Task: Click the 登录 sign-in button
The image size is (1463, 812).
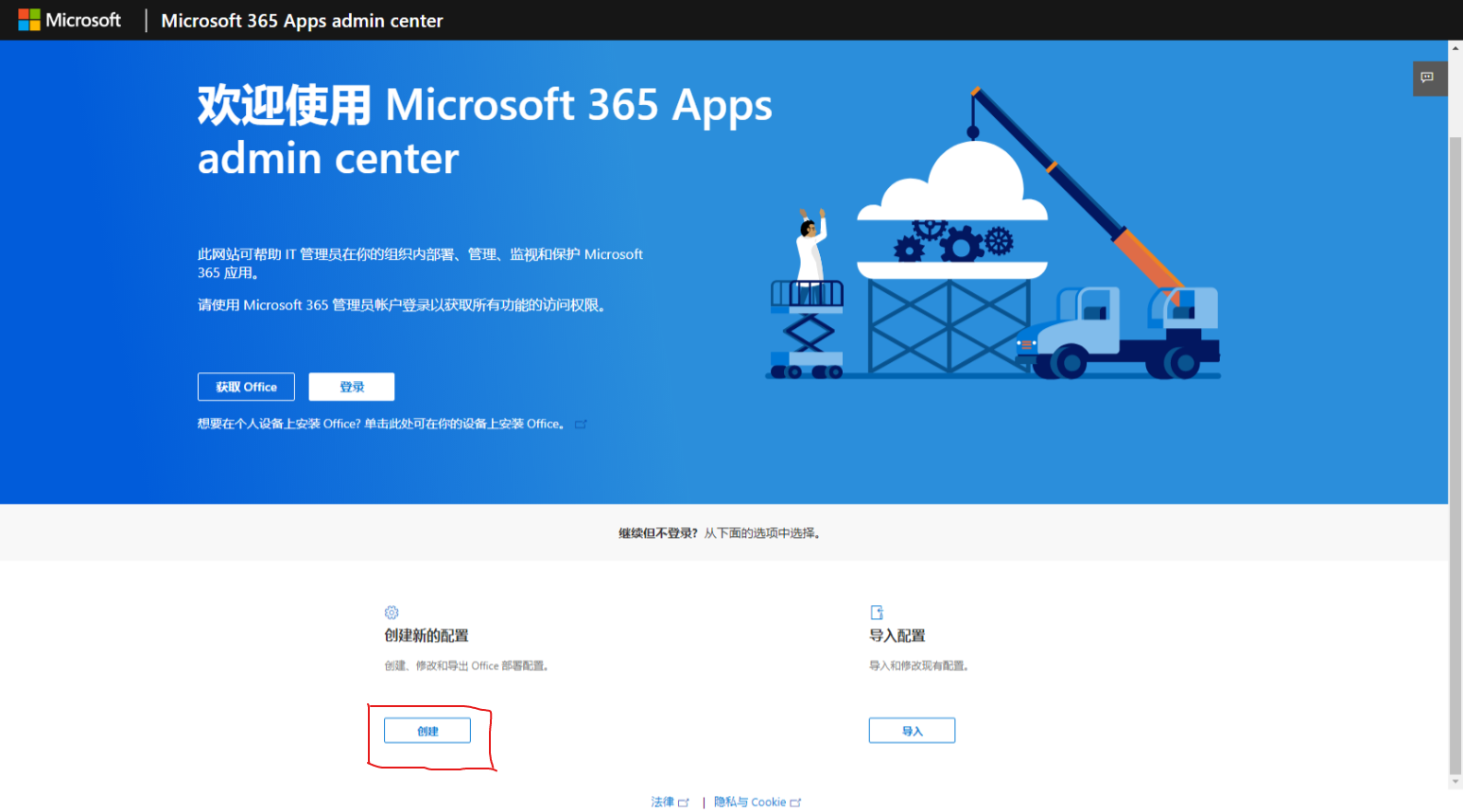Action: 352,387
